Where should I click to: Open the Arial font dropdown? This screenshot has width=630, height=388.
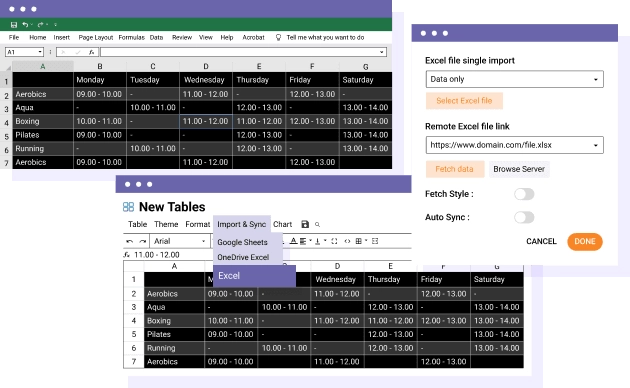click(179, 241)
